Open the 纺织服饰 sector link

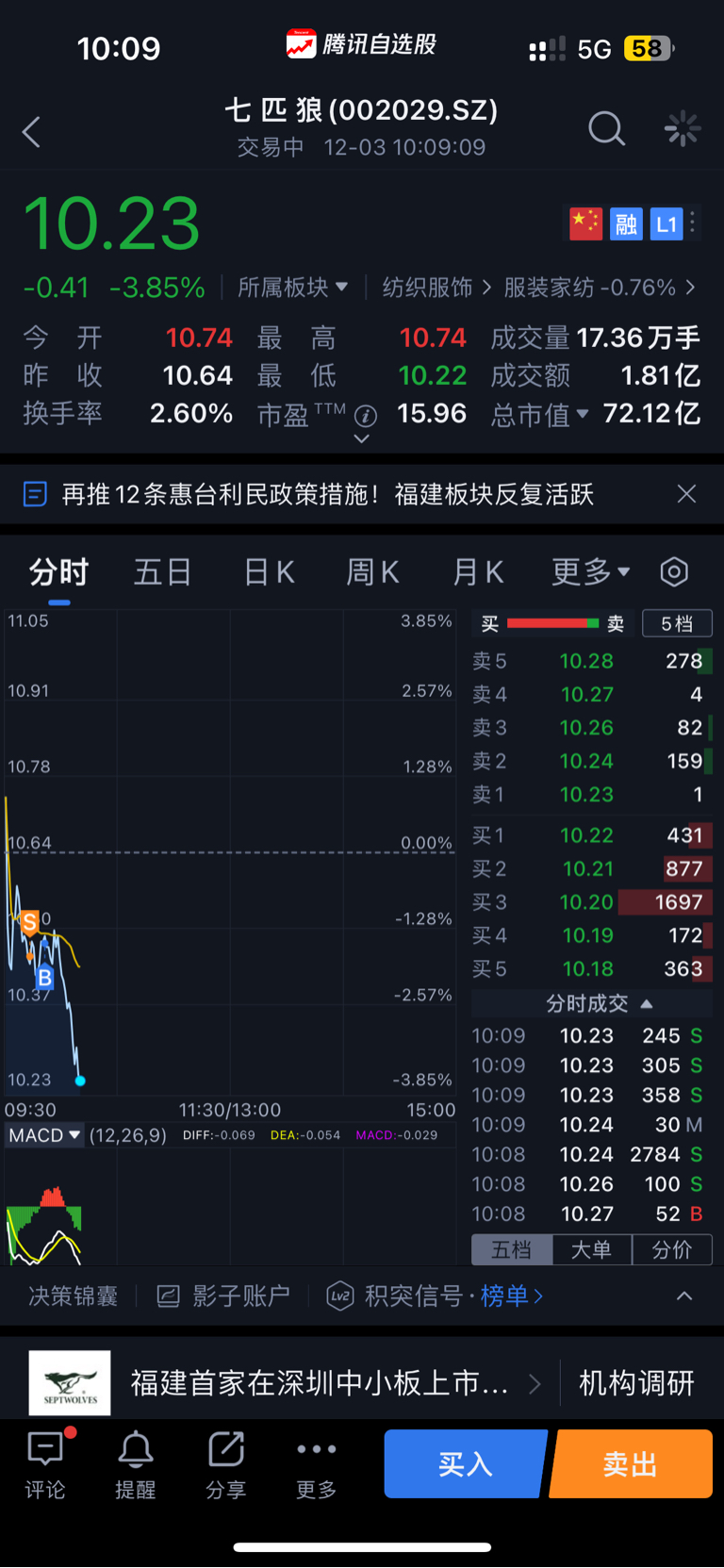(436, 287)
